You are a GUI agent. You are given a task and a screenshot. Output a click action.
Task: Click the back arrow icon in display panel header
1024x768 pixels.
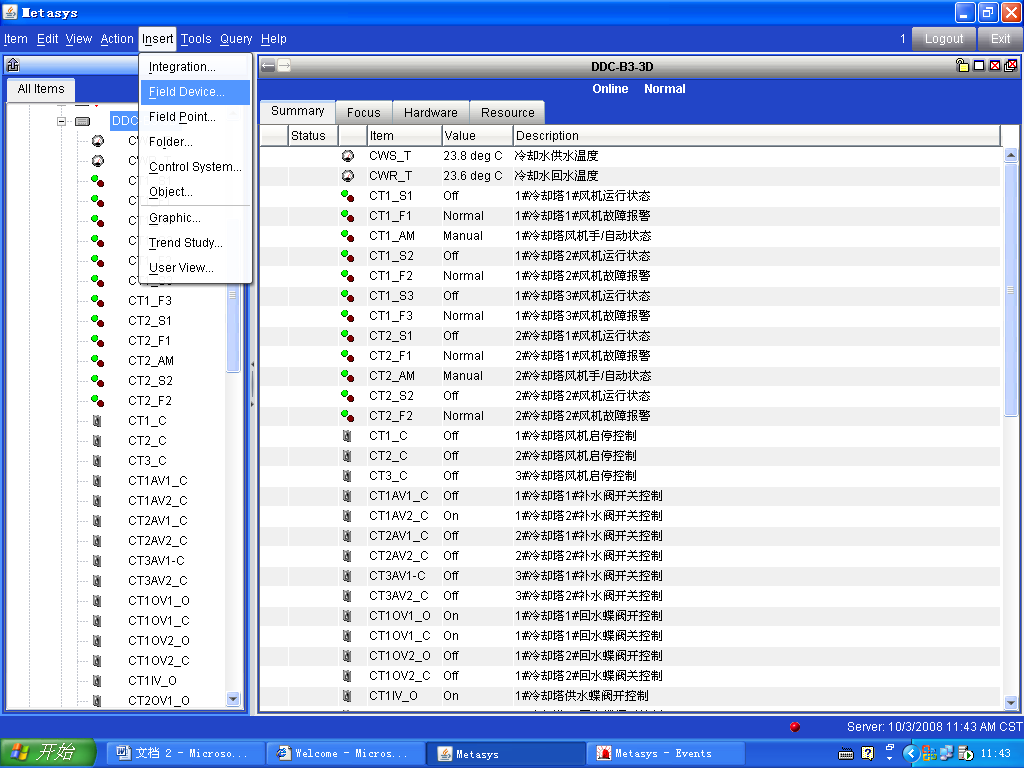coord(268,66)
